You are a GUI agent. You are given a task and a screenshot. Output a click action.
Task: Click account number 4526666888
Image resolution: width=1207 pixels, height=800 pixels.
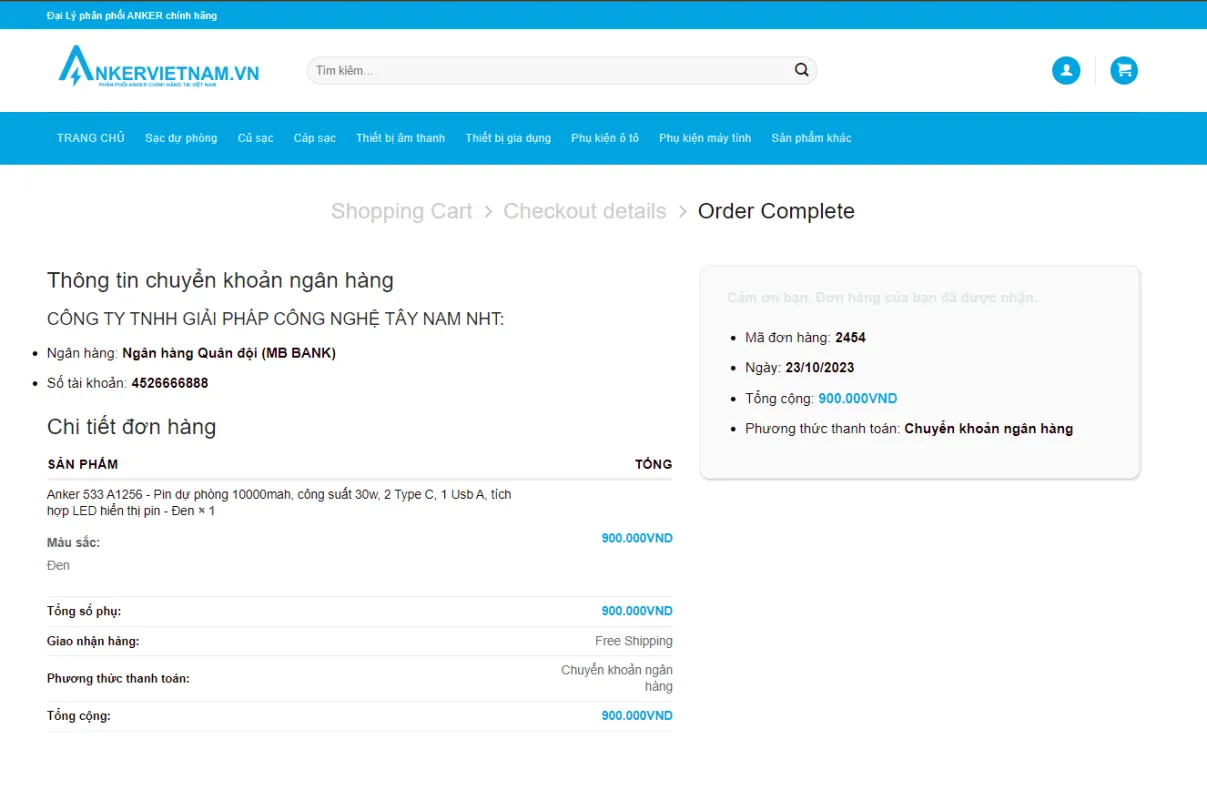point(170,383)
